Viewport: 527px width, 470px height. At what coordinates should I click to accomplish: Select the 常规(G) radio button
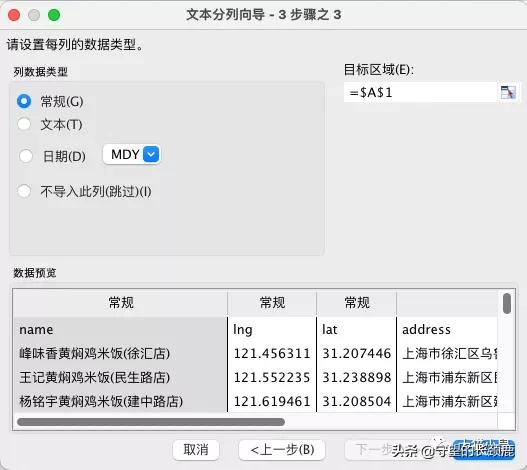coord(24,101)
